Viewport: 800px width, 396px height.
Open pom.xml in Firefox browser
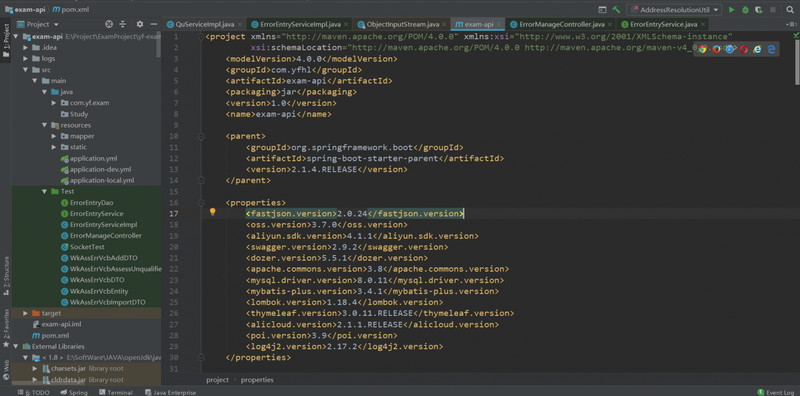(x=716, y=49)
